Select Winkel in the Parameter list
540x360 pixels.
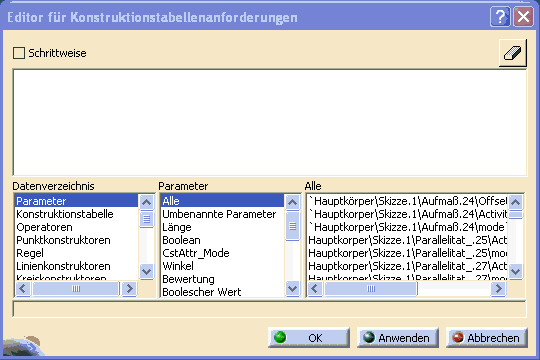tap(222, 266)
